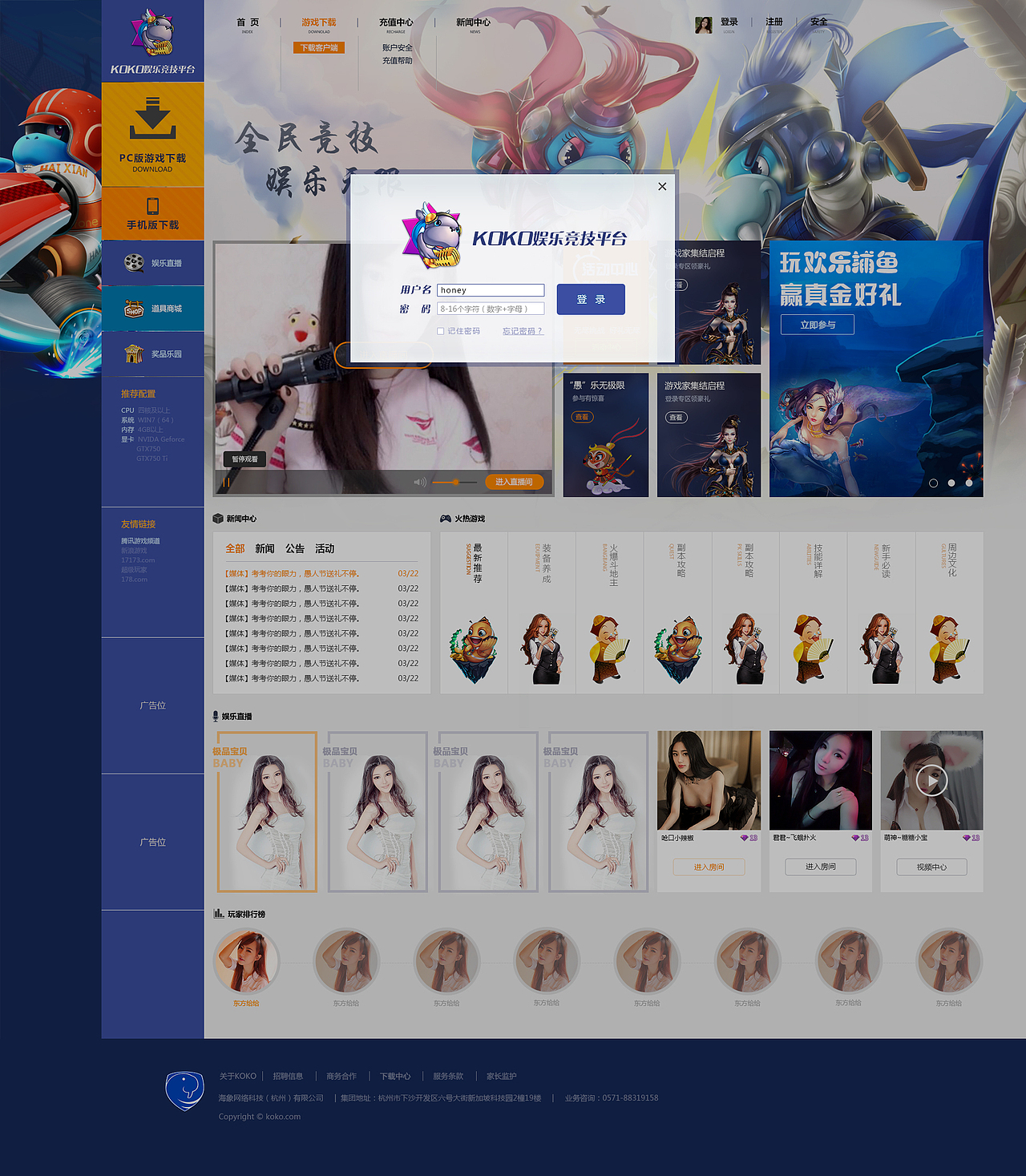The height and width of the screenshot is (1176, 1026).
Task: Click the upper 广告位 ad slot in the sidebar
Action: (152, 705)
